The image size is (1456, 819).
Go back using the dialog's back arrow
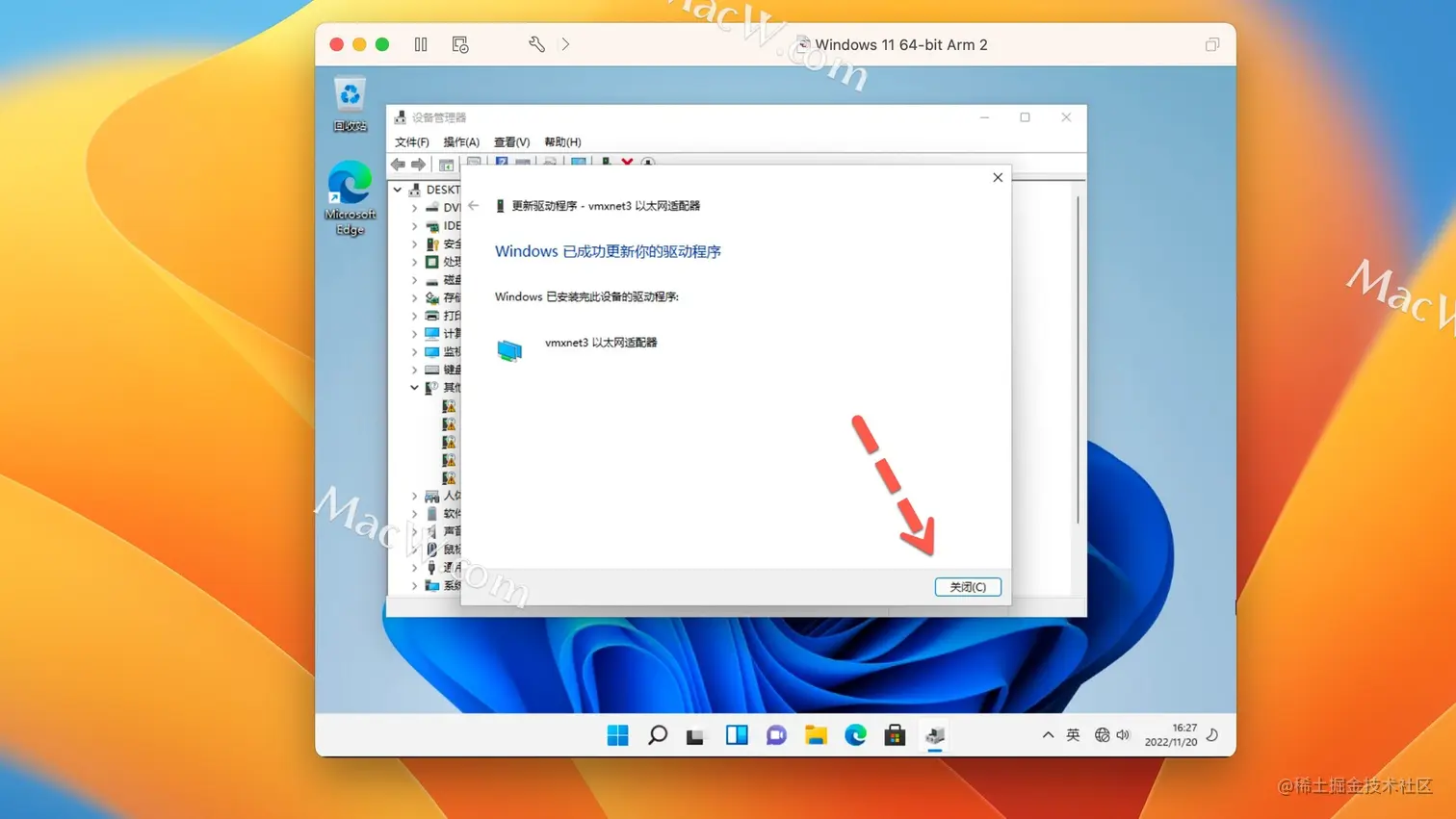pyautogui.click(x=474, y=205)
